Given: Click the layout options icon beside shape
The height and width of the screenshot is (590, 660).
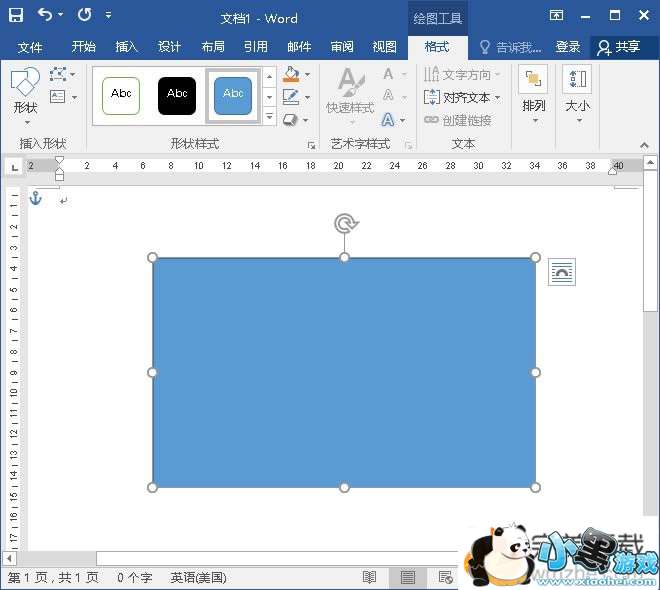Looking at the screenshot, I should 562,272.
